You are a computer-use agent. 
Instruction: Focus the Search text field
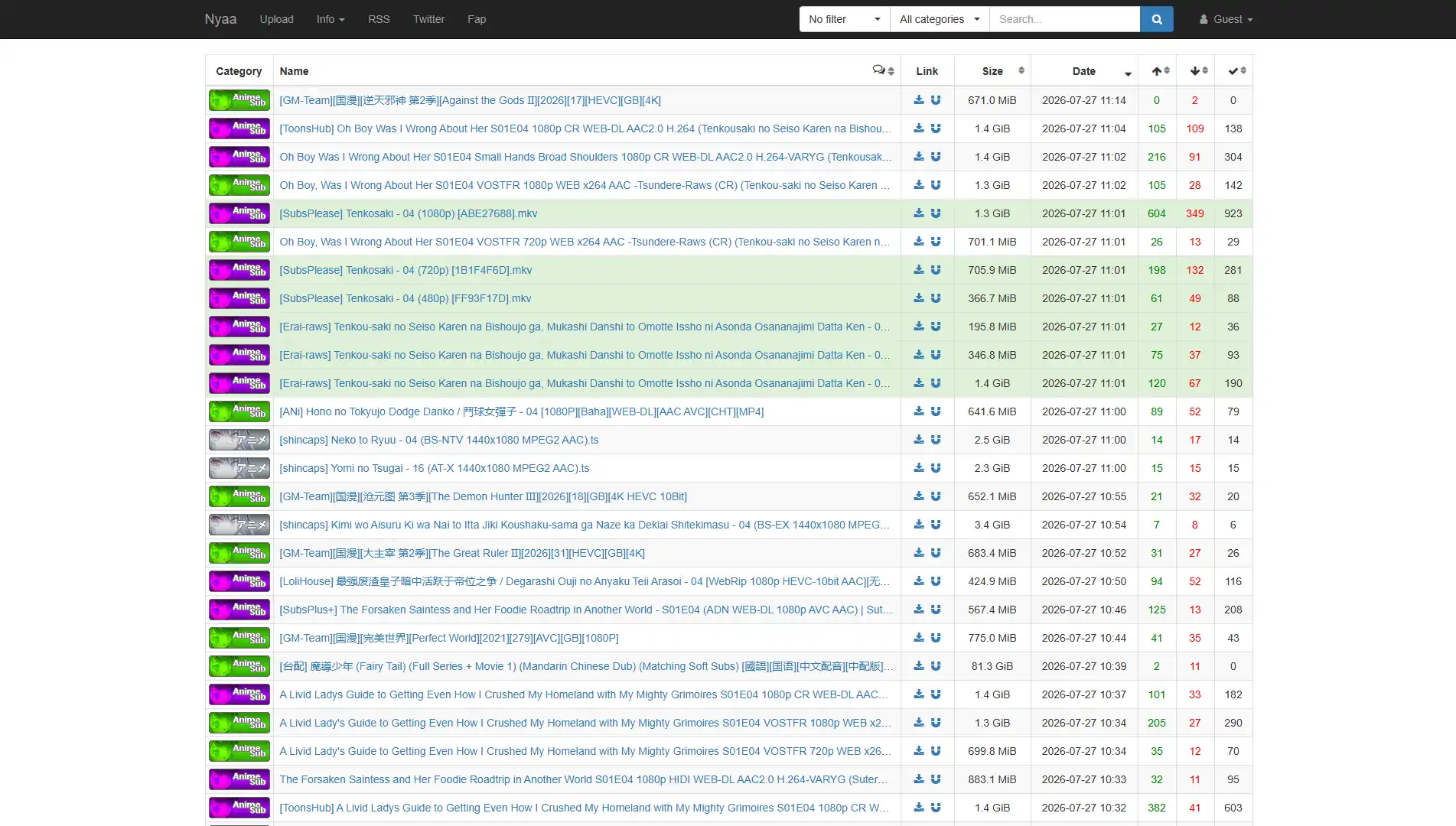coord(1064,19)
